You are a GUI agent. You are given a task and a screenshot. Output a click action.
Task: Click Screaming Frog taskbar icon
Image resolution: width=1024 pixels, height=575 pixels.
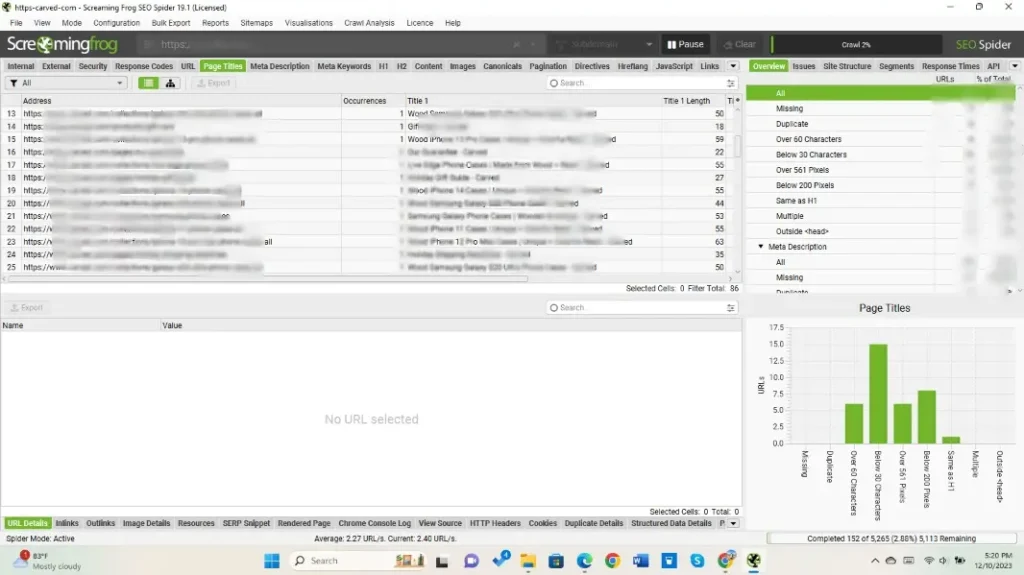point(754,561)
